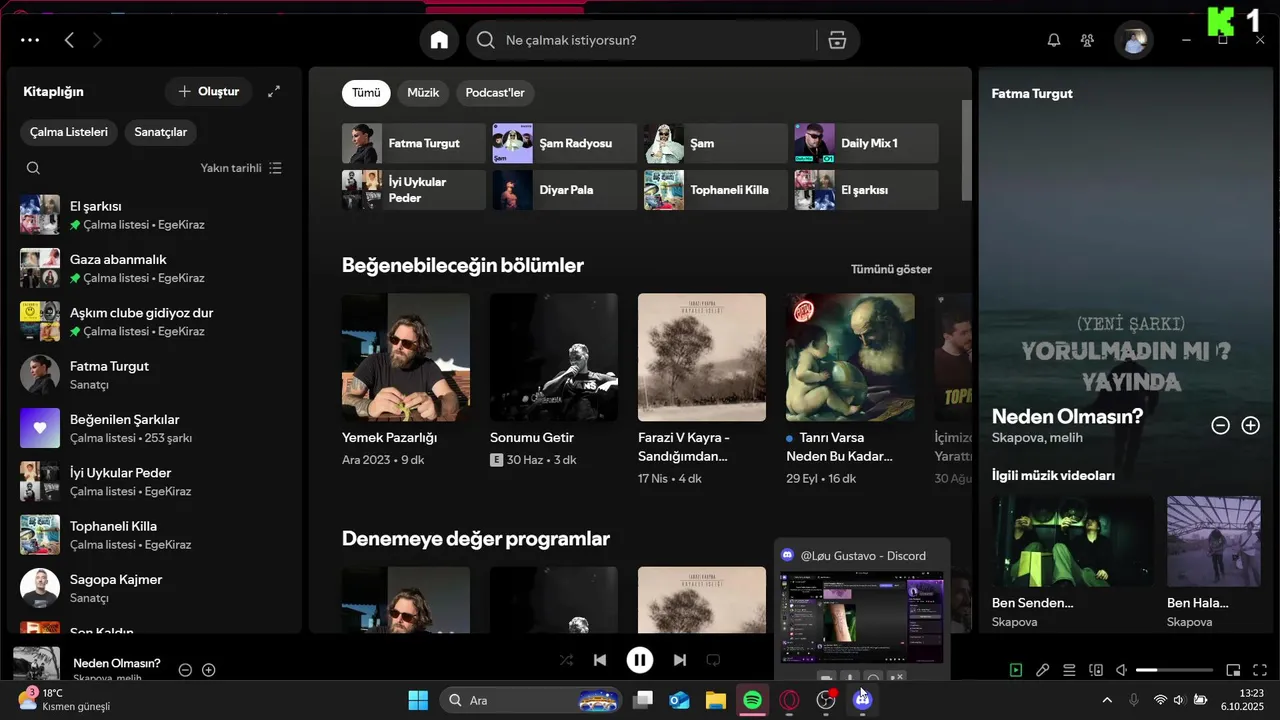Image resolution: width=1280 pixels, height=720 pixels.
Task: Search within your library
Action: pyautogui.click(x=33, y=168)
